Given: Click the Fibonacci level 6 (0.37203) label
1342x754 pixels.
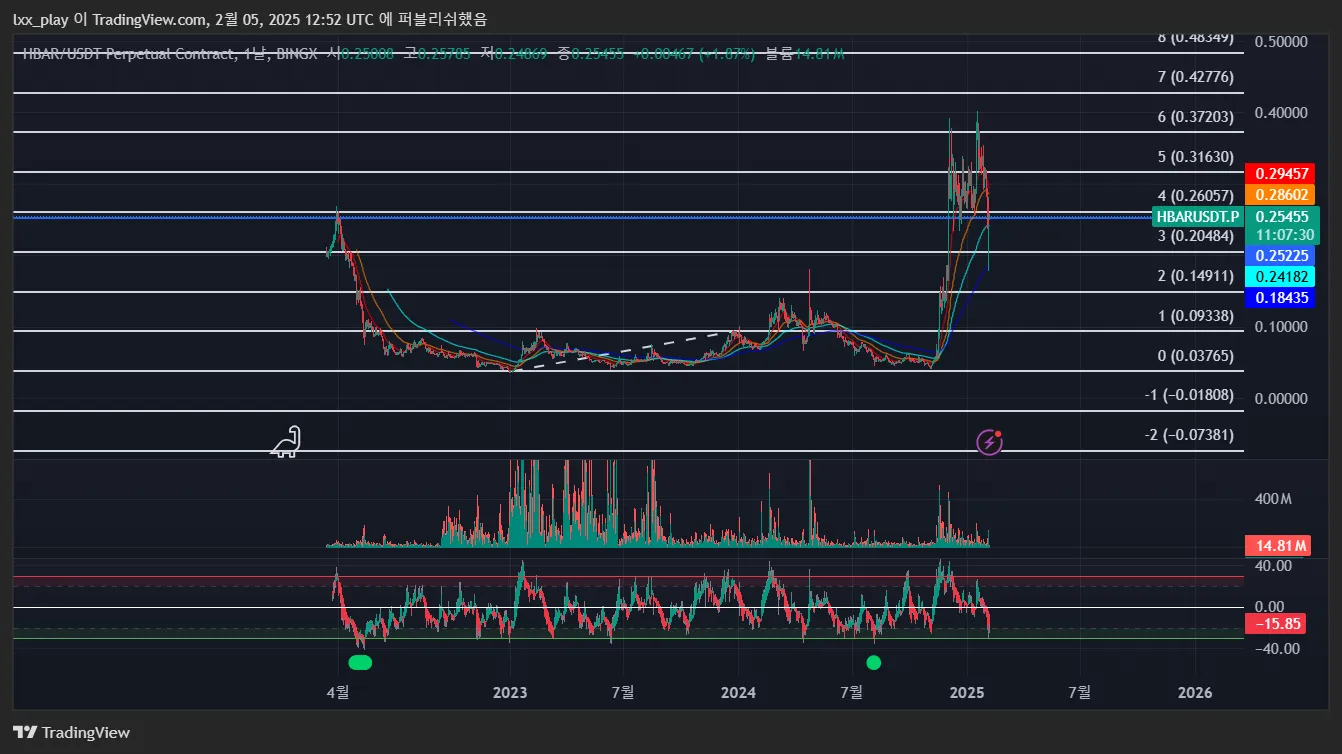Looking at the screenshot, I should 1195,117.
